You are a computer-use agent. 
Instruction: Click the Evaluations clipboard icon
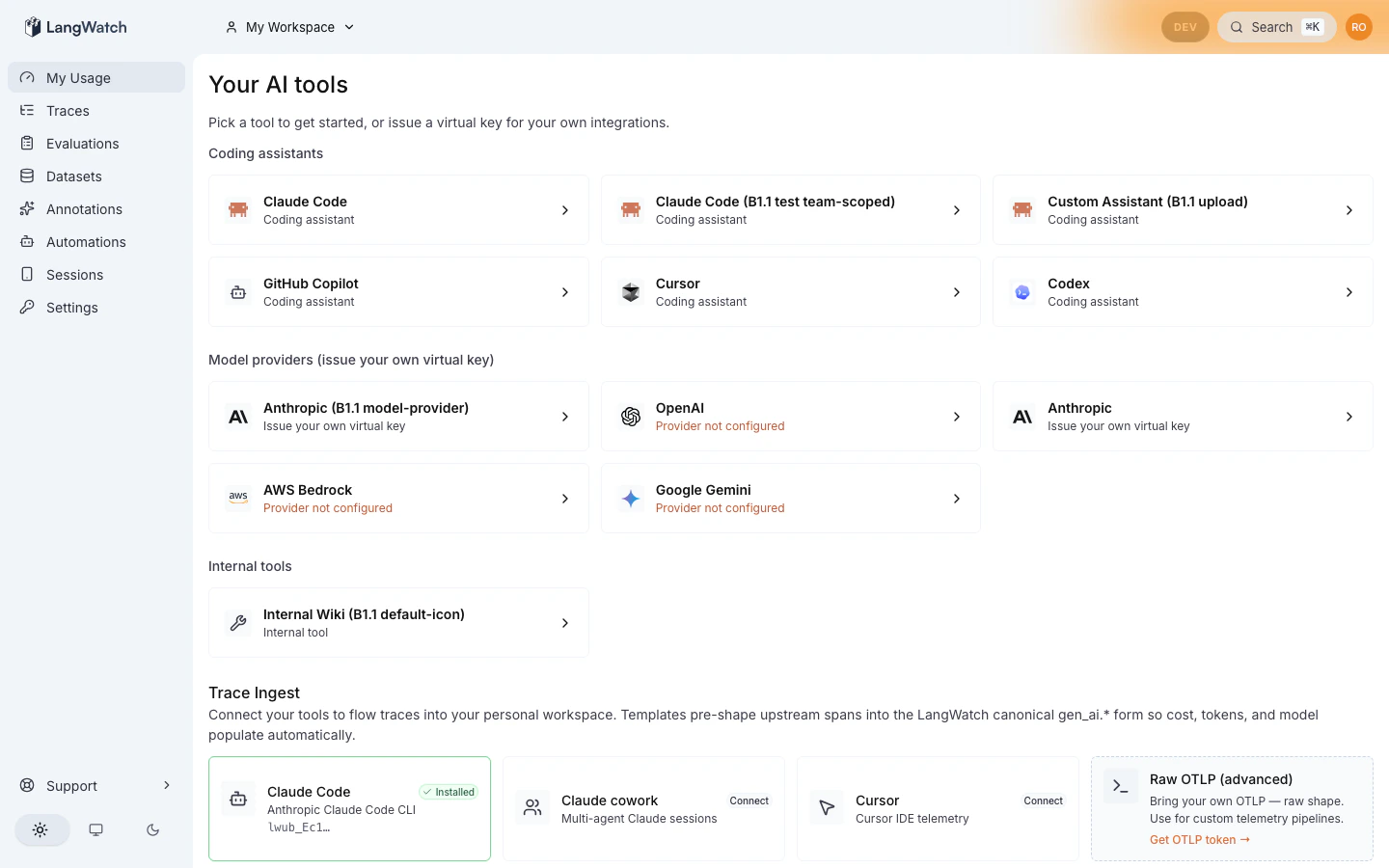pos(27,144)
